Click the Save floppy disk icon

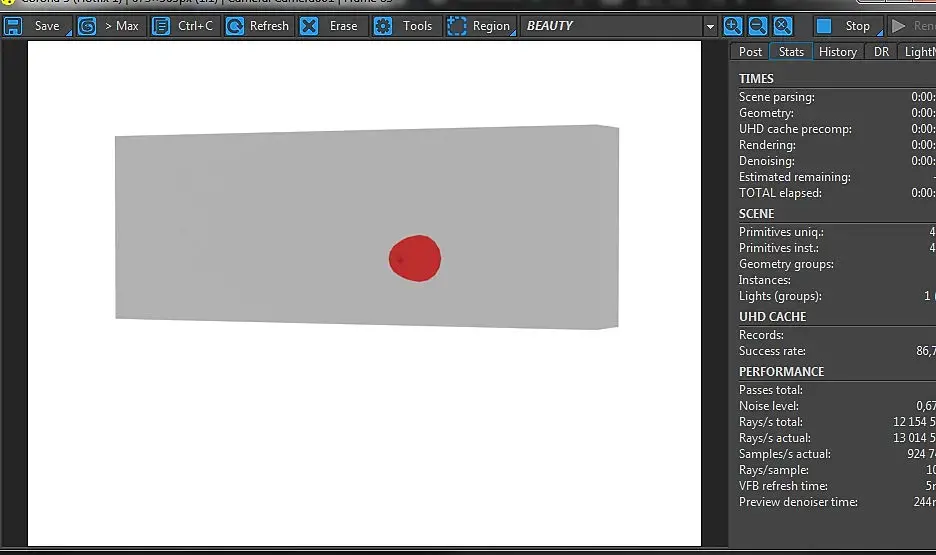click(13, 26)
